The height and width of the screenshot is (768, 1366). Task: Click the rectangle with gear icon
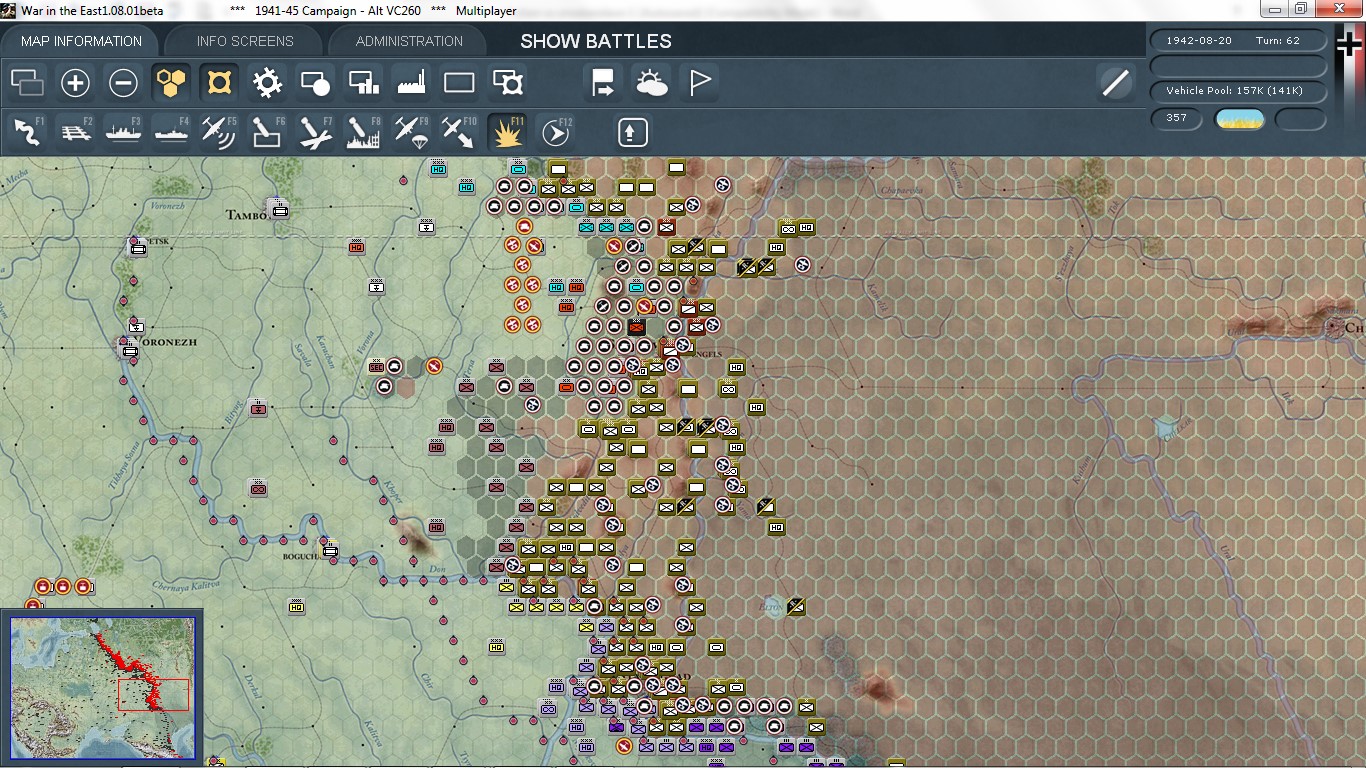(507, 82)
